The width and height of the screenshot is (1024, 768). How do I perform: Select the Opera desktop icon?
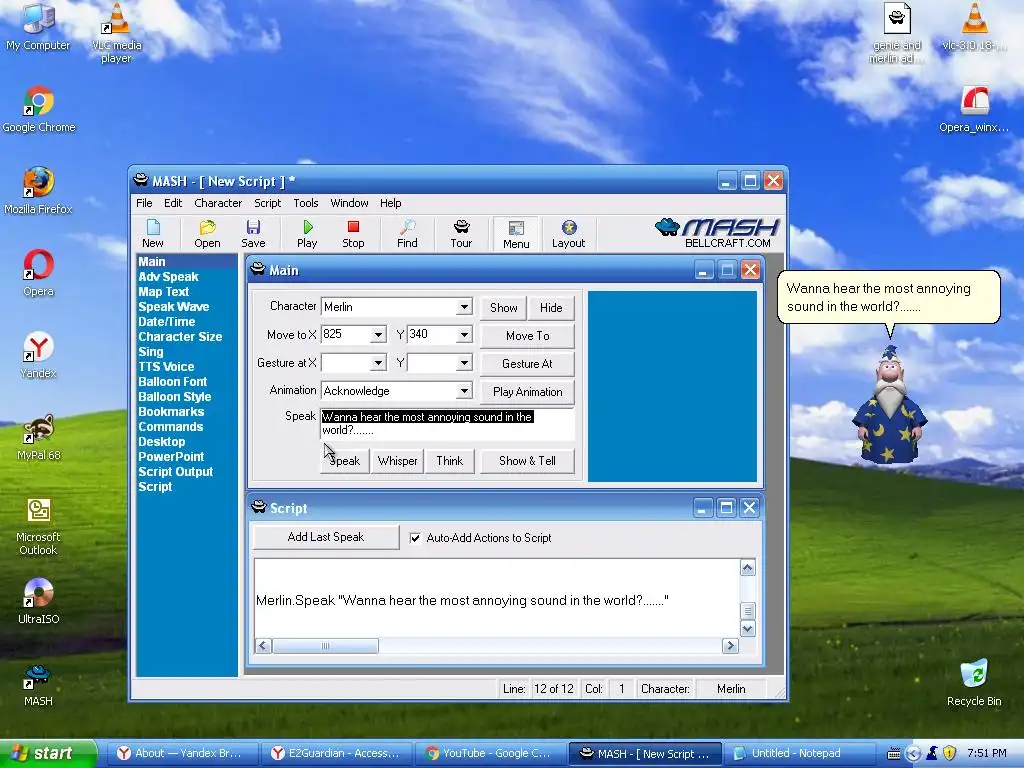coord(39,273)
